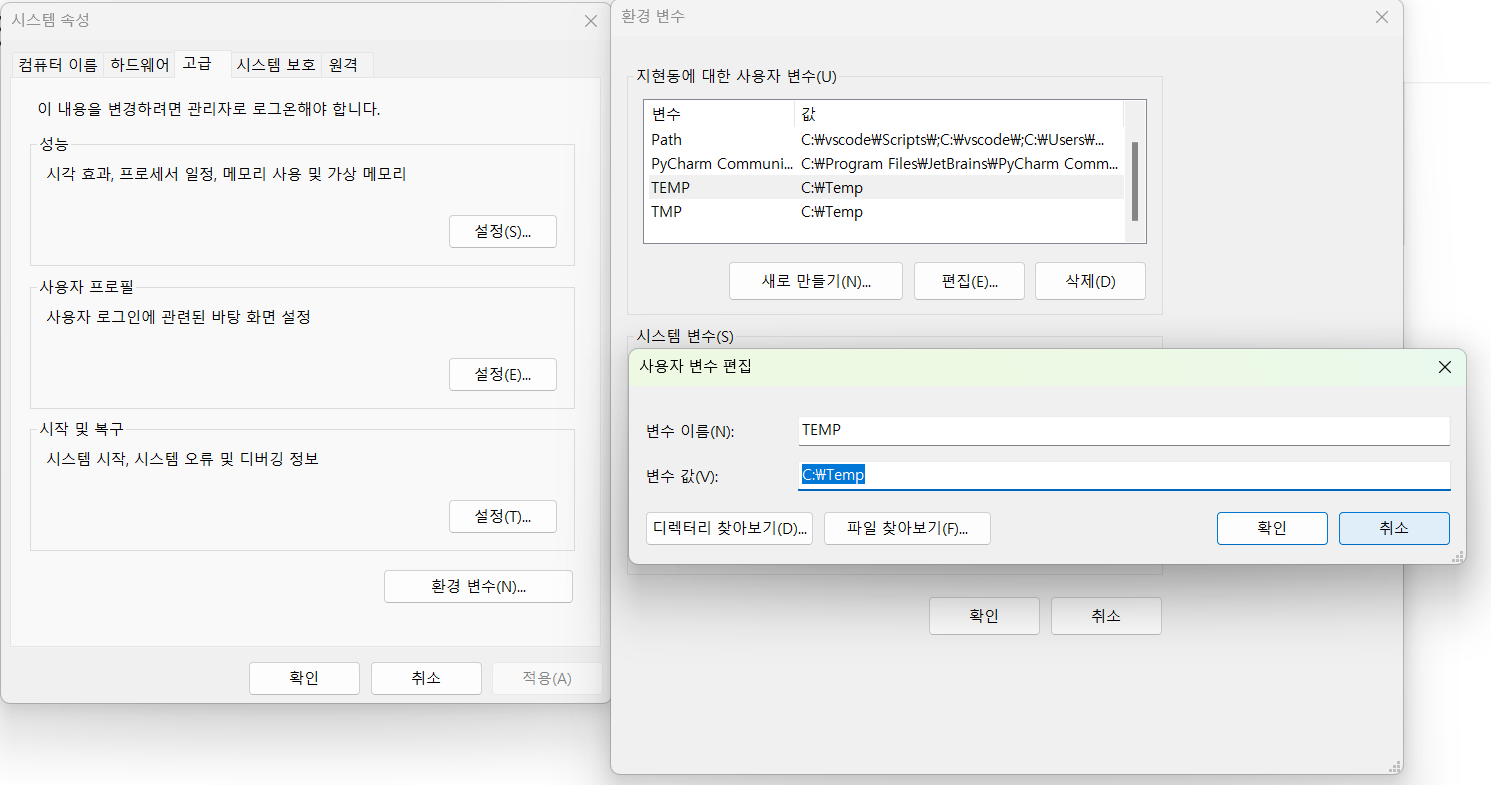Click the 변수 이름 input field

(x=1124, y=431)
